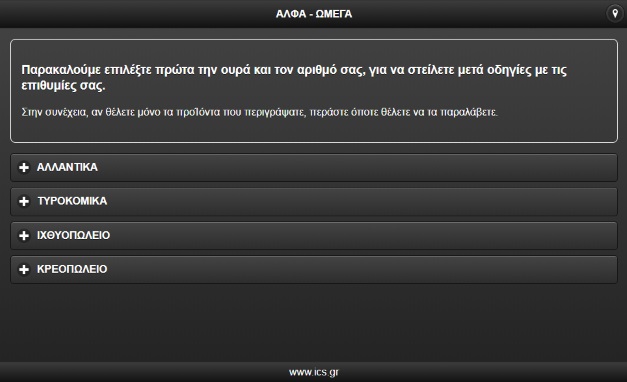The height and width of the screenshot is (382, 627).
Task: Expand the ΚΡΕΟΠΩΛΕΙΟ queue section
Action: (314, 270)
